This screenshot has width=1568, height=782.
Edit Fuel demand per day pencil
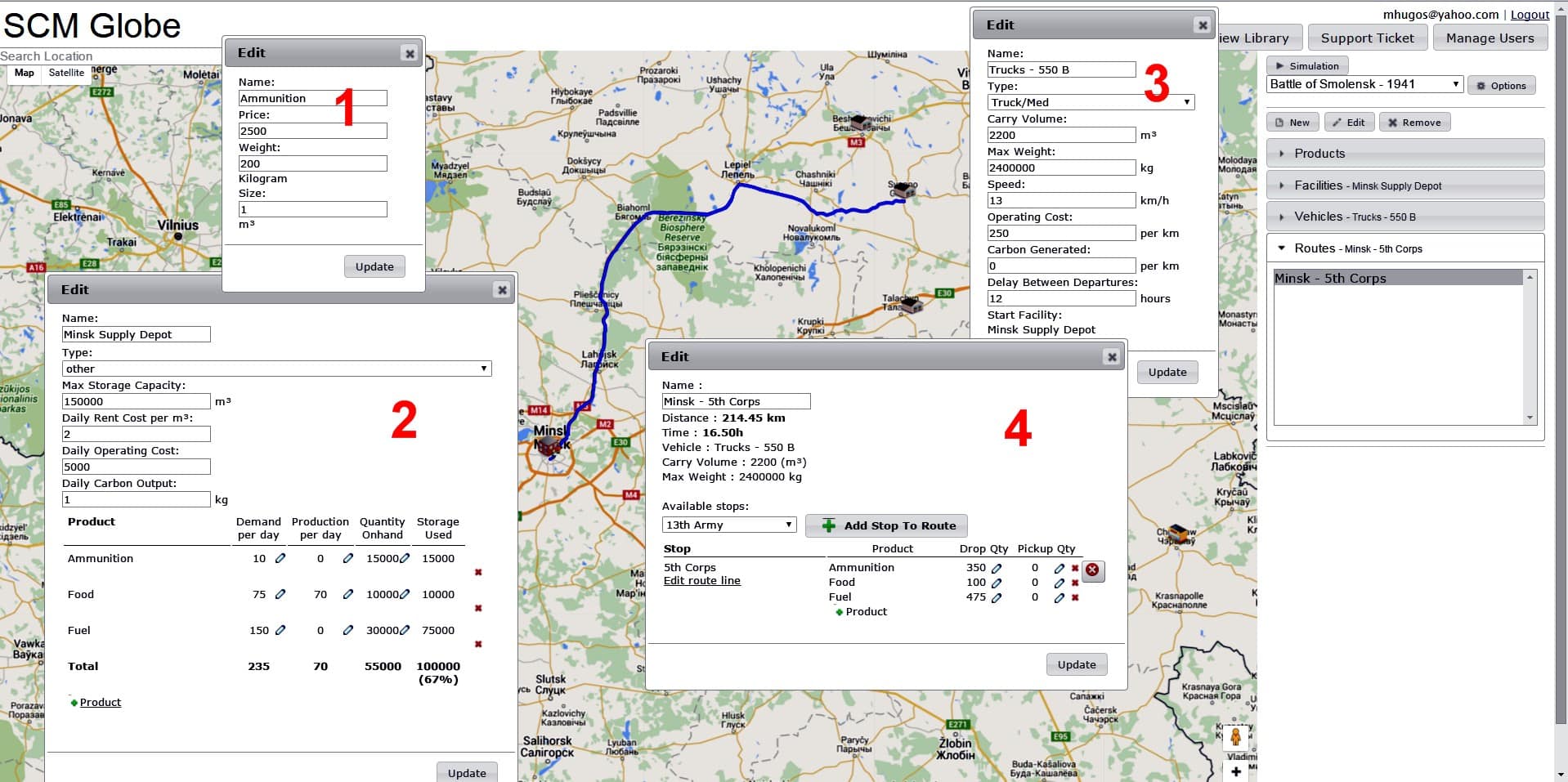[280, 630]
